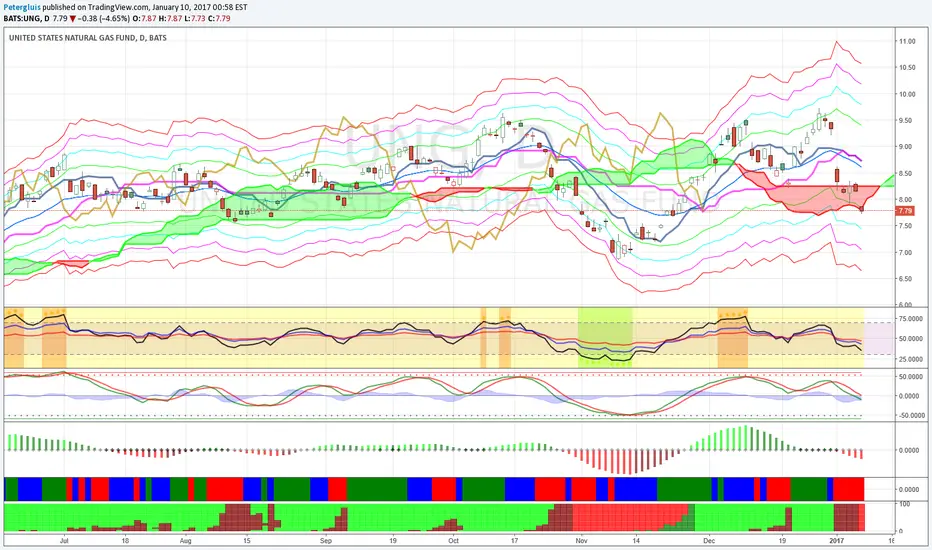Click the 6.50 price axis label
Screen dimensions: 932x550
pyautogui.click(x=907, y=279)
